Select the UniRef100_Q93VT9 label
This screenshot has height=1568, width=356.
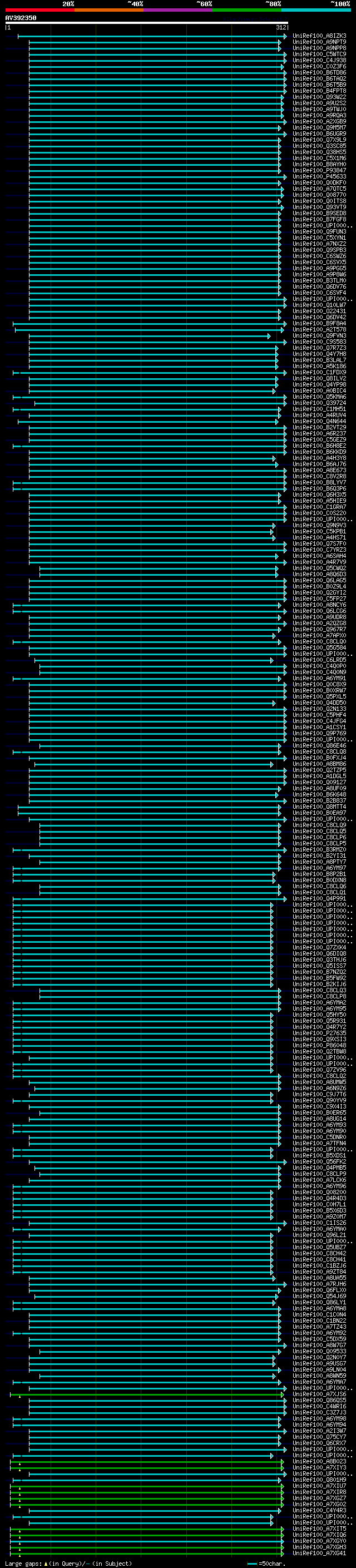point(319,207)
